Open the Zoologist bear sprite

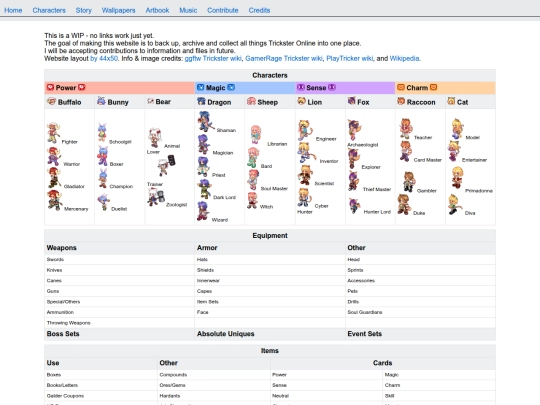coord(156,197)
